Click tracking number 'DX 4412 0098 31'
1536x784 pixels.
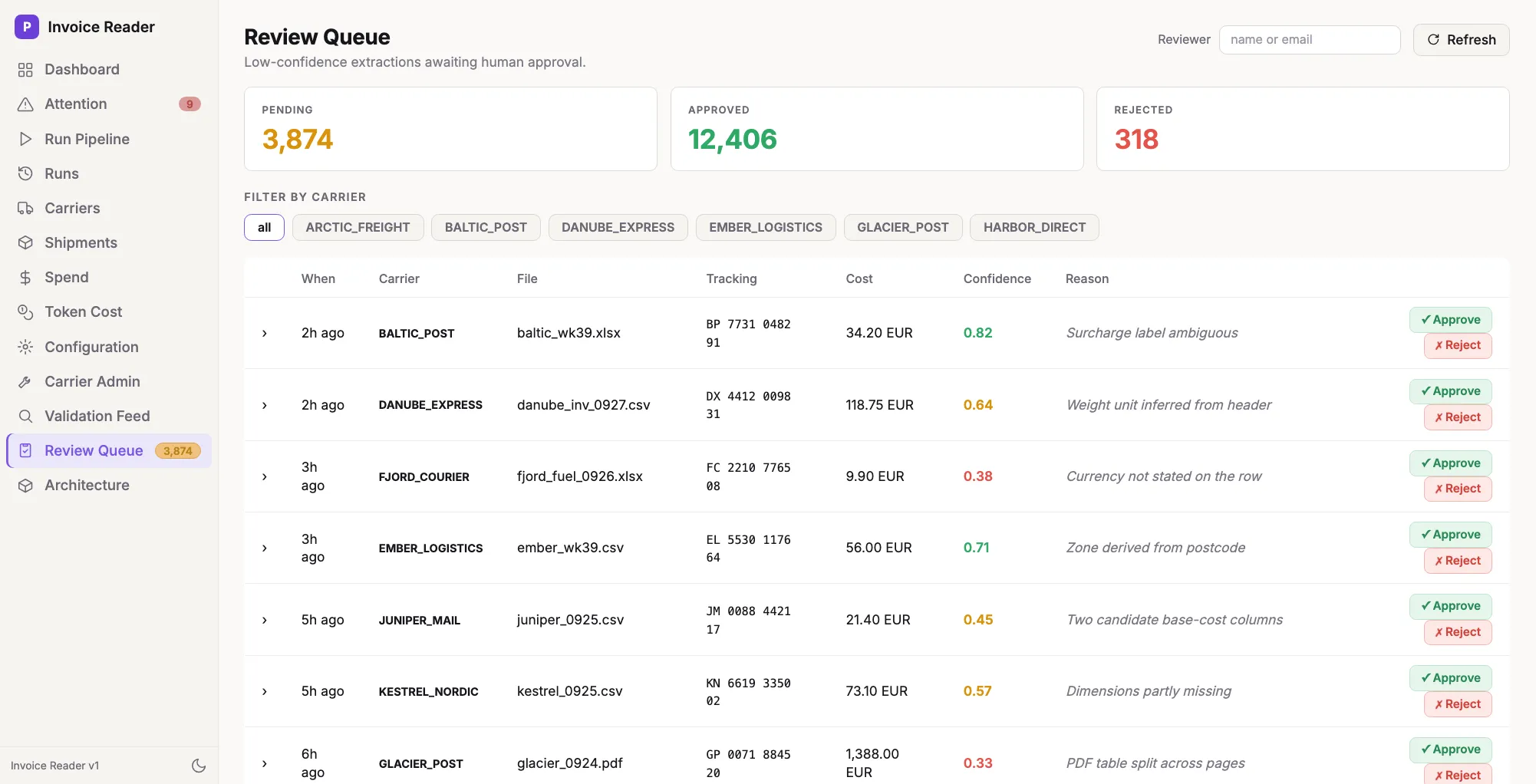[748, 405]
